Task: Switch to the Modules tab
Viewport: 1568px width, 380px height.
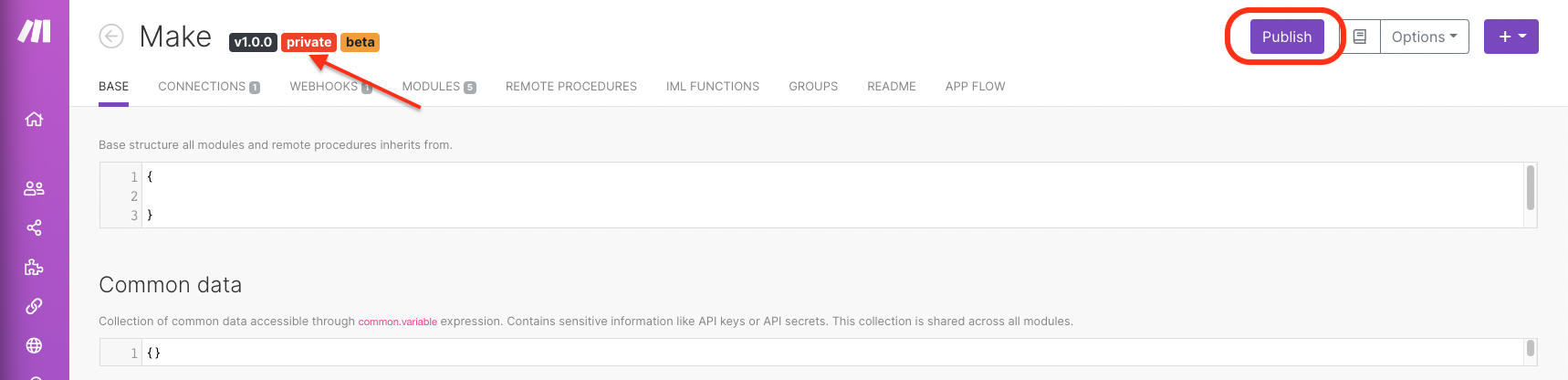Action: [x=438, y=87]
